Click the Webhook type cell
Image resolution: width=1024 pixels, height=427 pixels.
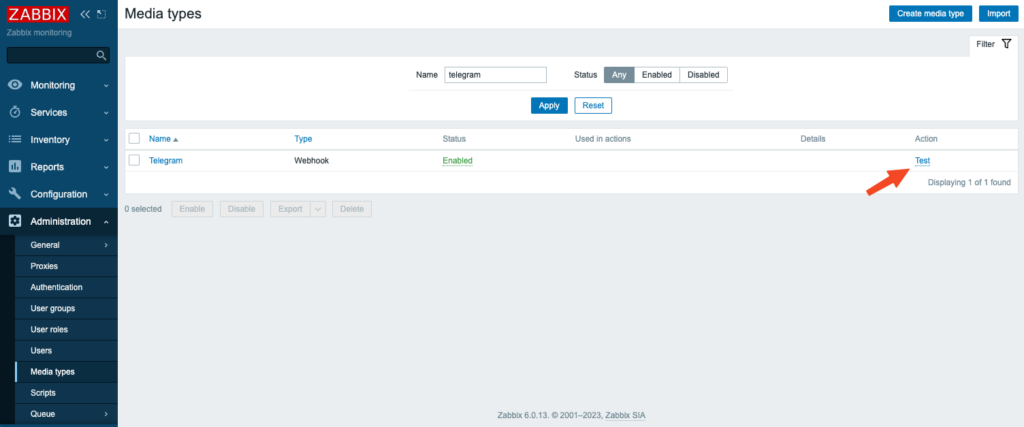312,161
